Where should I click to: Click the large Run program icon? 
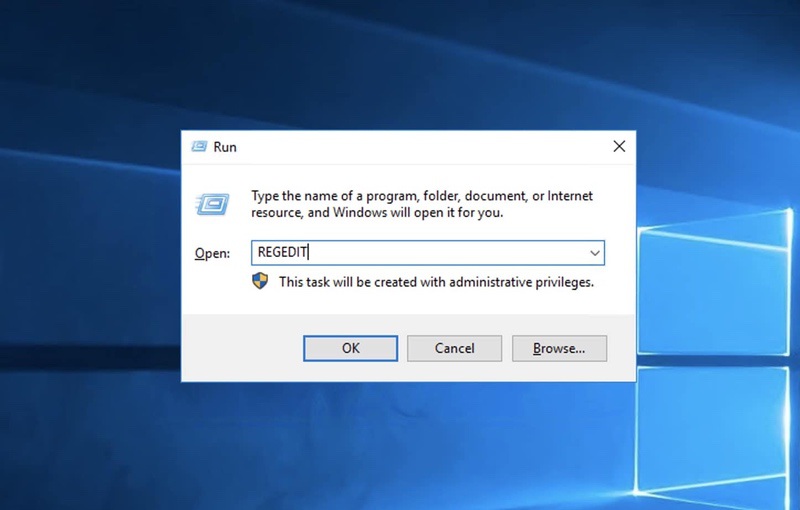point(212,205)
